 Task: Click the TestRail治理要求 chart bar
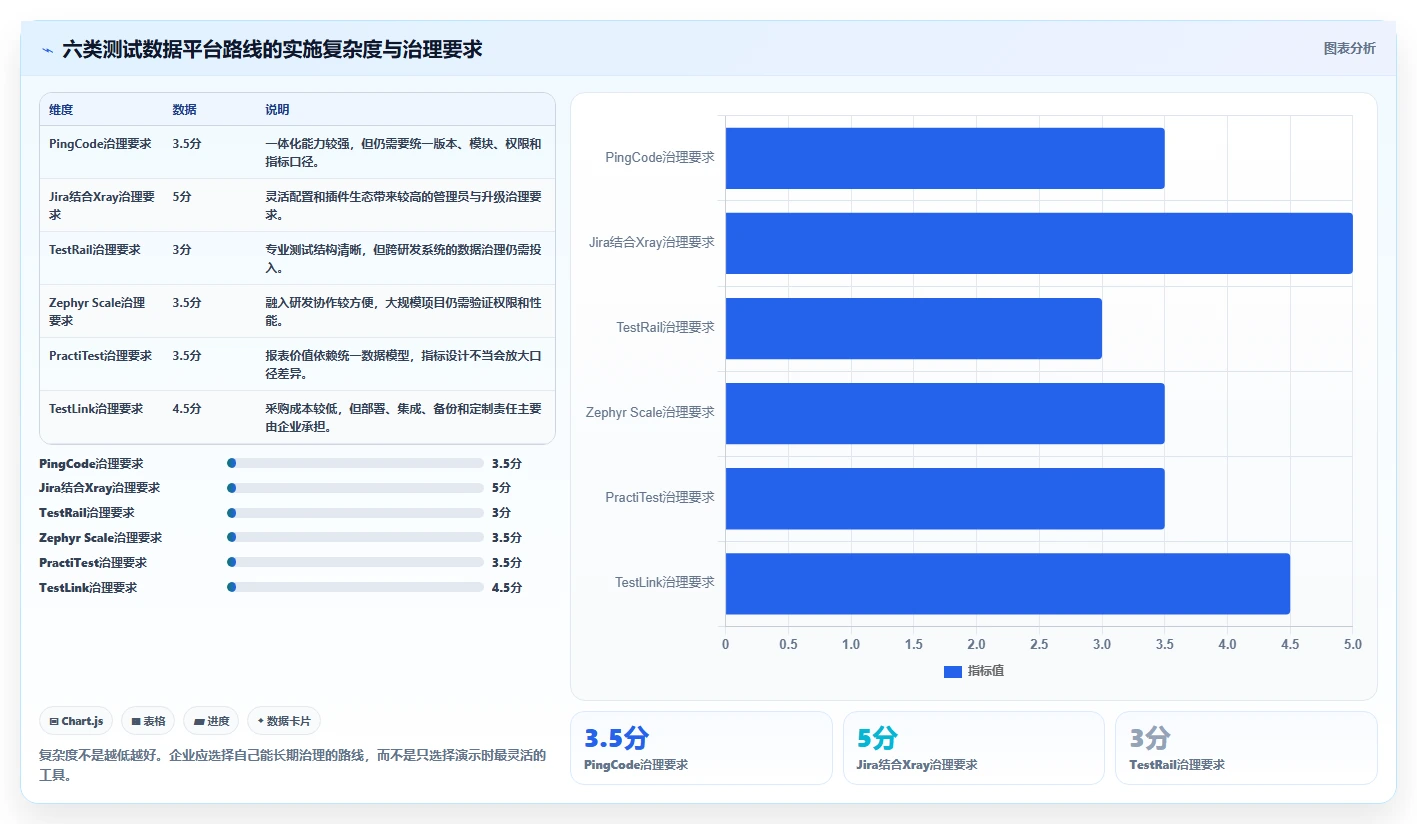(x=914, y=328)
